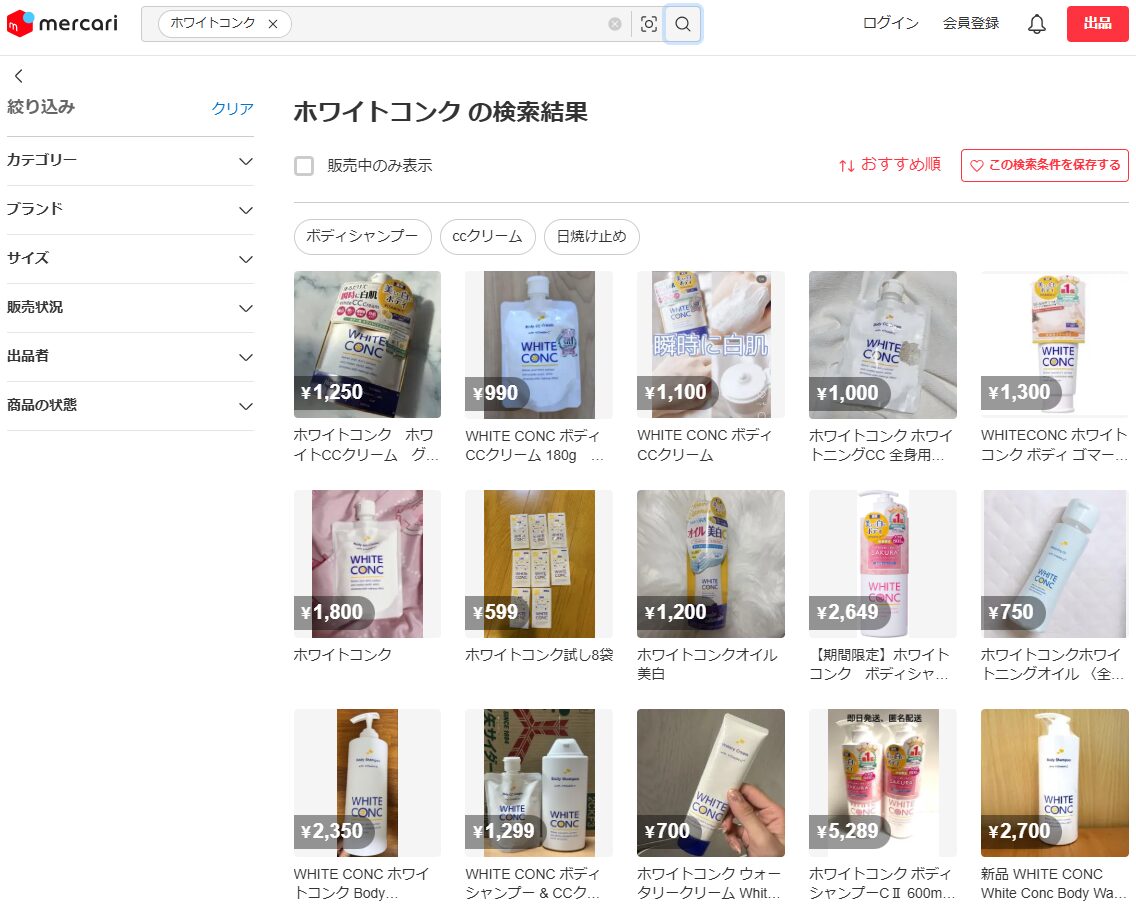Open image search camera icon
Viewport: 1136px width, 916px height.
point(648,24)
